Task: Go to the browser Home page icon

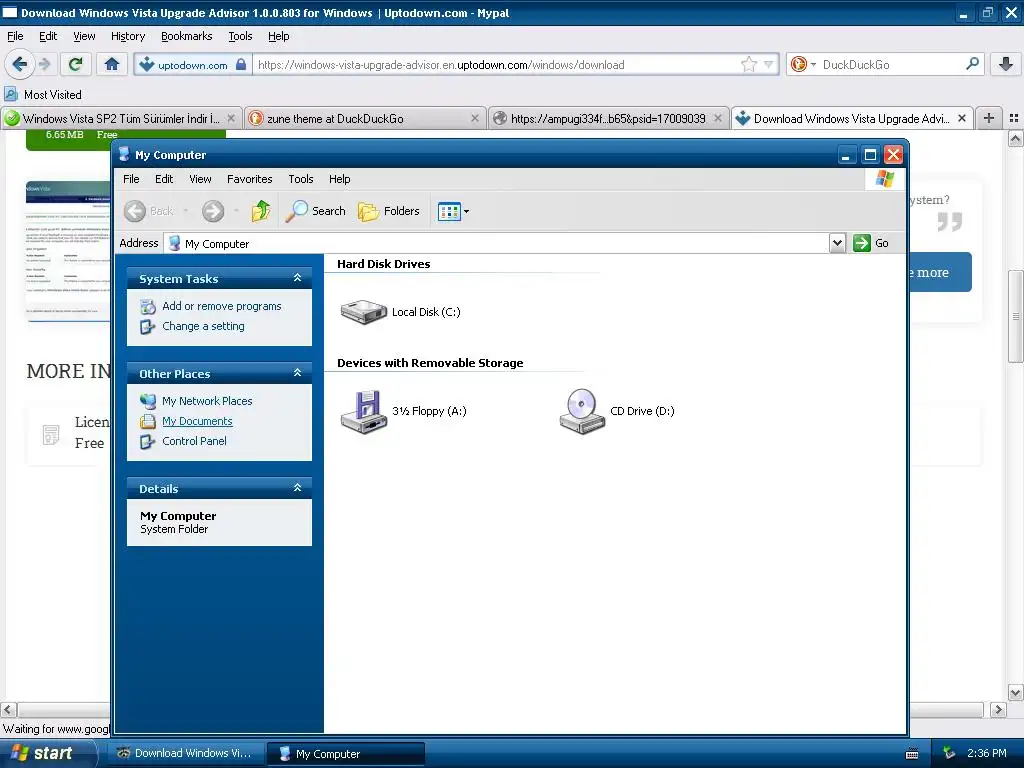Action: (112, 64)
